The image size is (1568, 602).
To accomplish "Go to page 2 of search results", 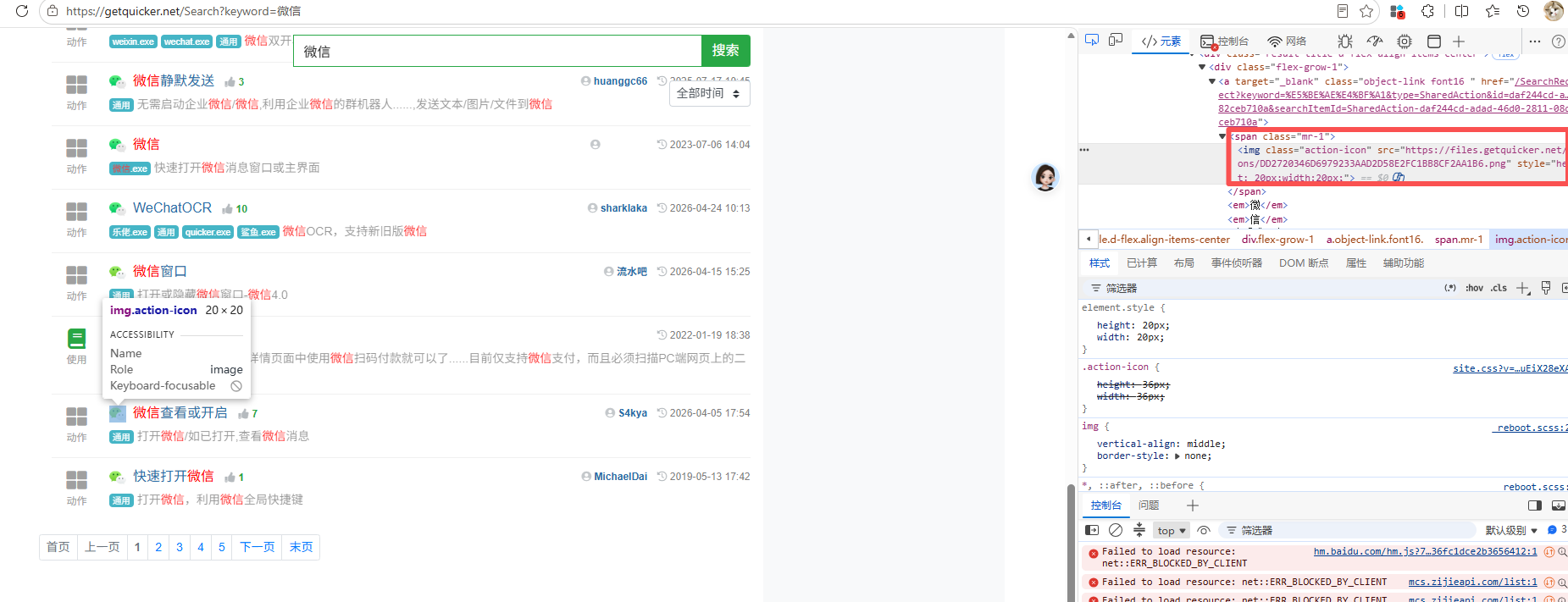I will point(158,547).
